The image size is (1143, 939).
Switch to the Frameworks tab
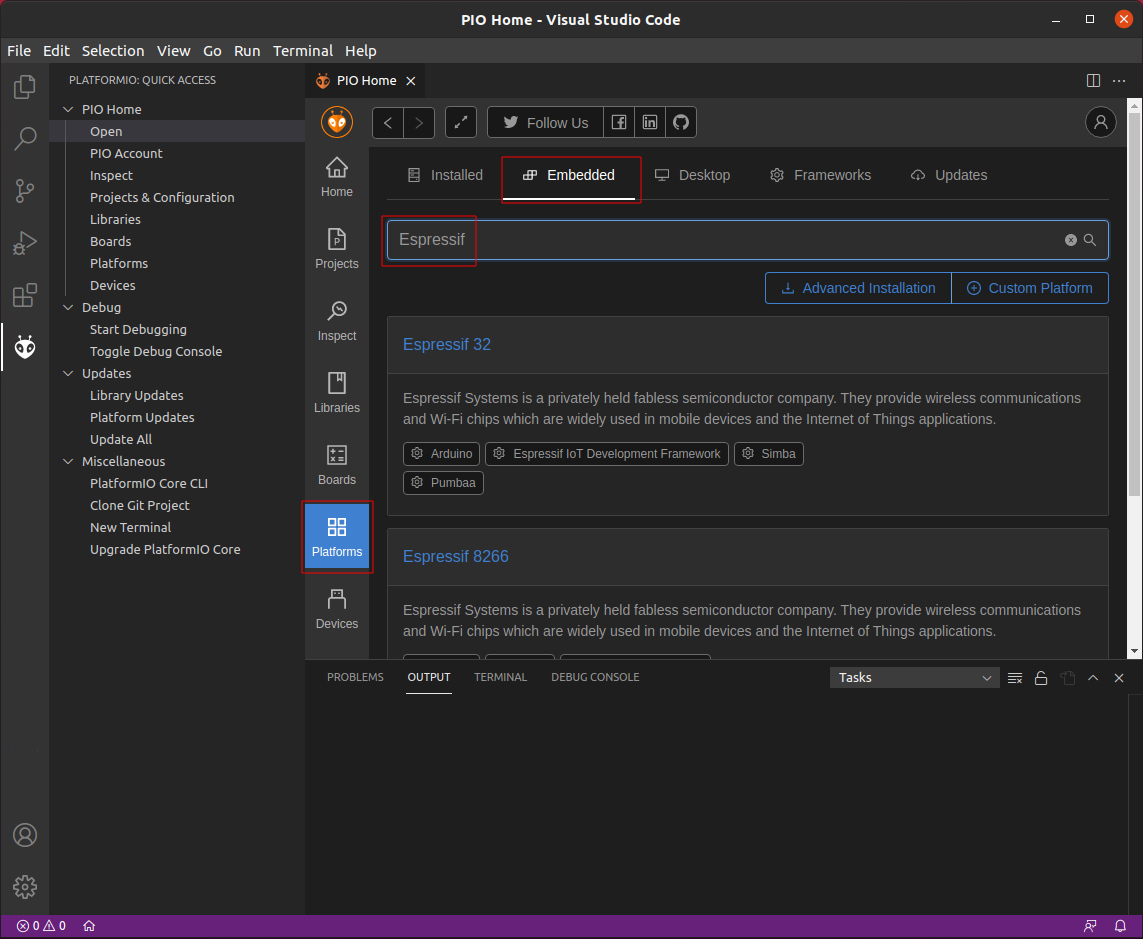point(821,176)
